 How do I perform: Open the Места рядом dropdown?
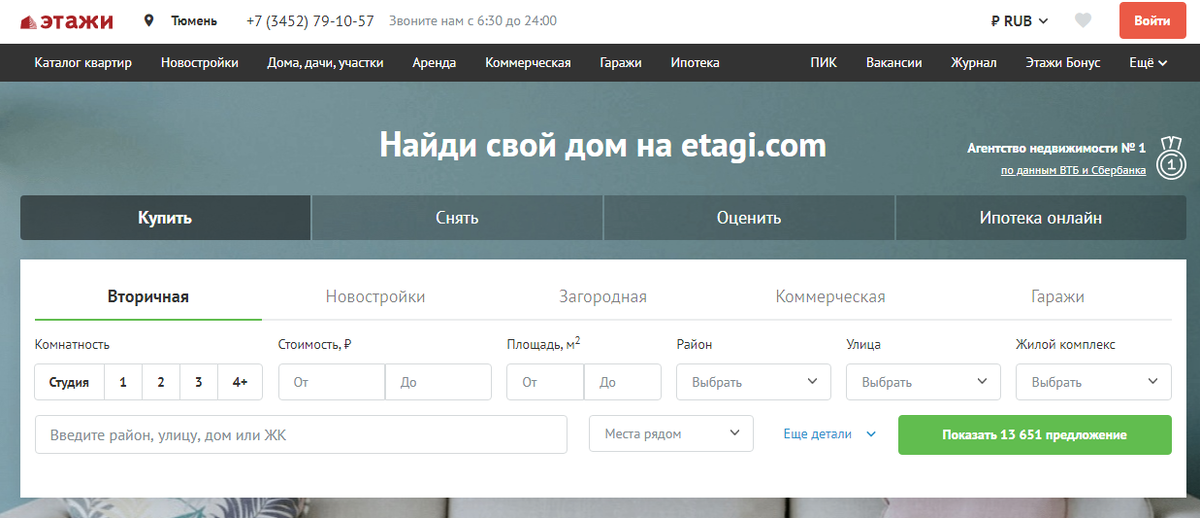(671, 434)
